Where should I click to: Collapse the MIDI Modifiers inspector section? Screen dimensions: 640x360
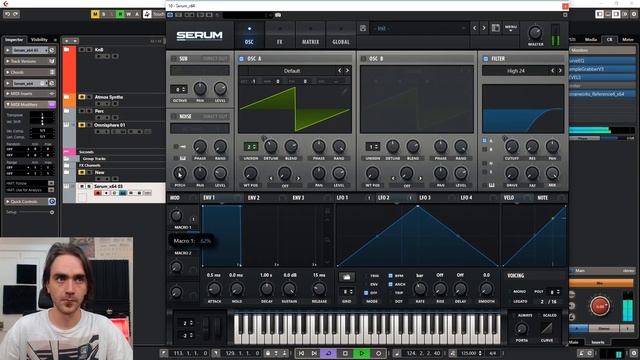(x=29, y=104)
